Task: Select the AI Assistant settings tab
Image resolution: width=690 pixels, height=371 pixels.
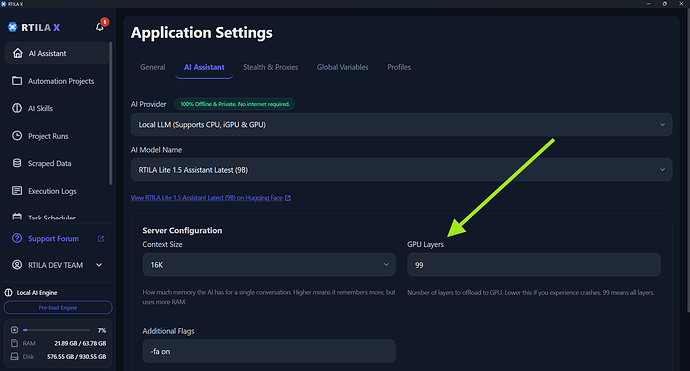Action: [x=204, y=67]
